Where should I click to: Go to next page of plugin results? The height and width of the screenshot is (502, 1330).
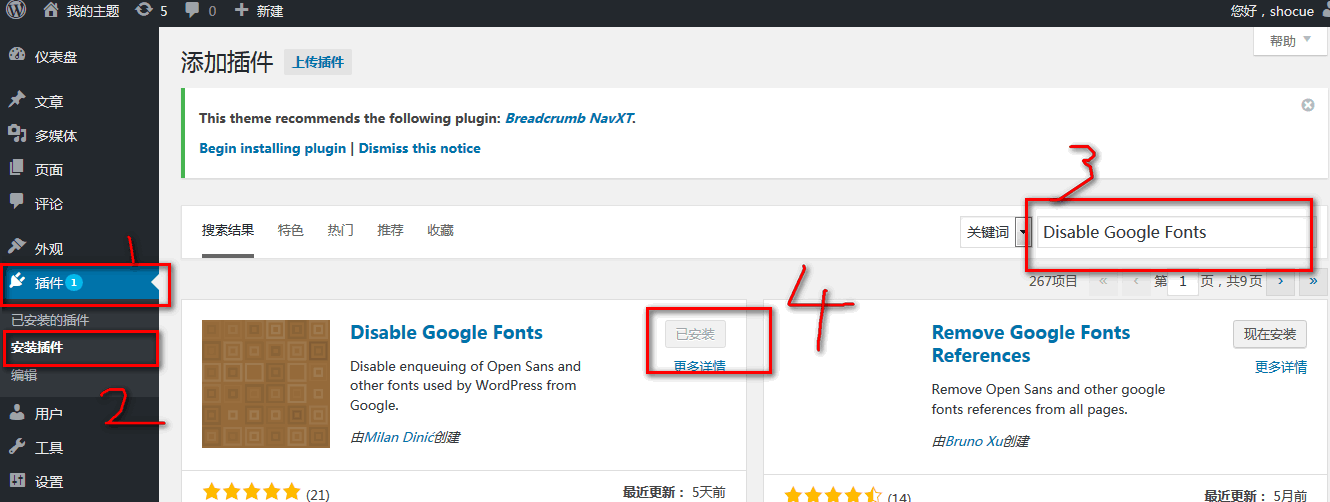pyautogui.click(x=1280, y=282)
